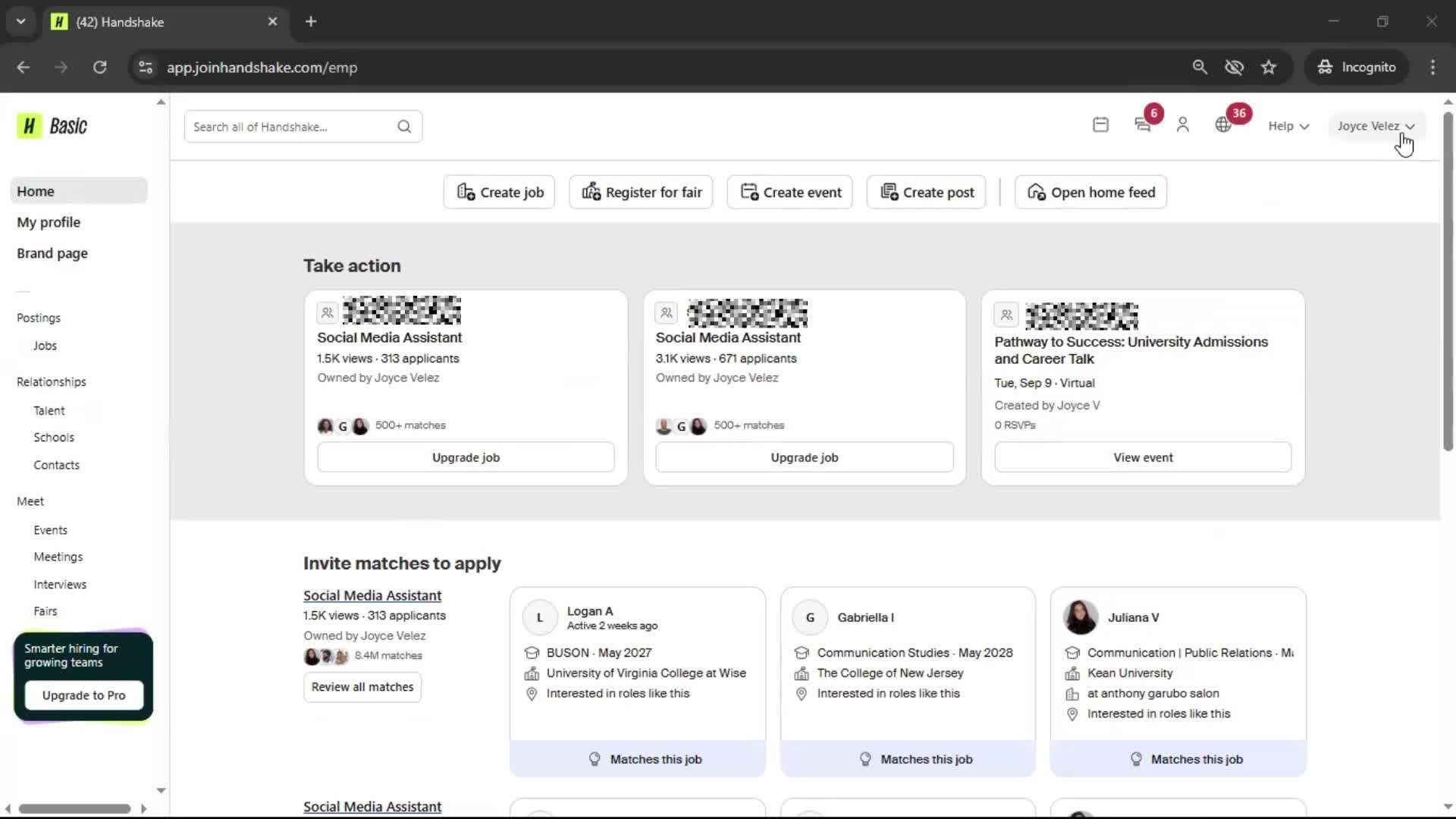Expand the Help dropdown menu
Viewport: 1456px width, 819px height.
click(x=1288, y=126)
